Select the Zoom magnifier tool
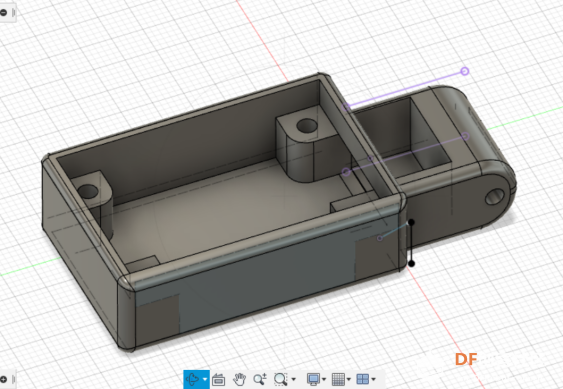This screenshot has width=563, height=389. (260, 379)
